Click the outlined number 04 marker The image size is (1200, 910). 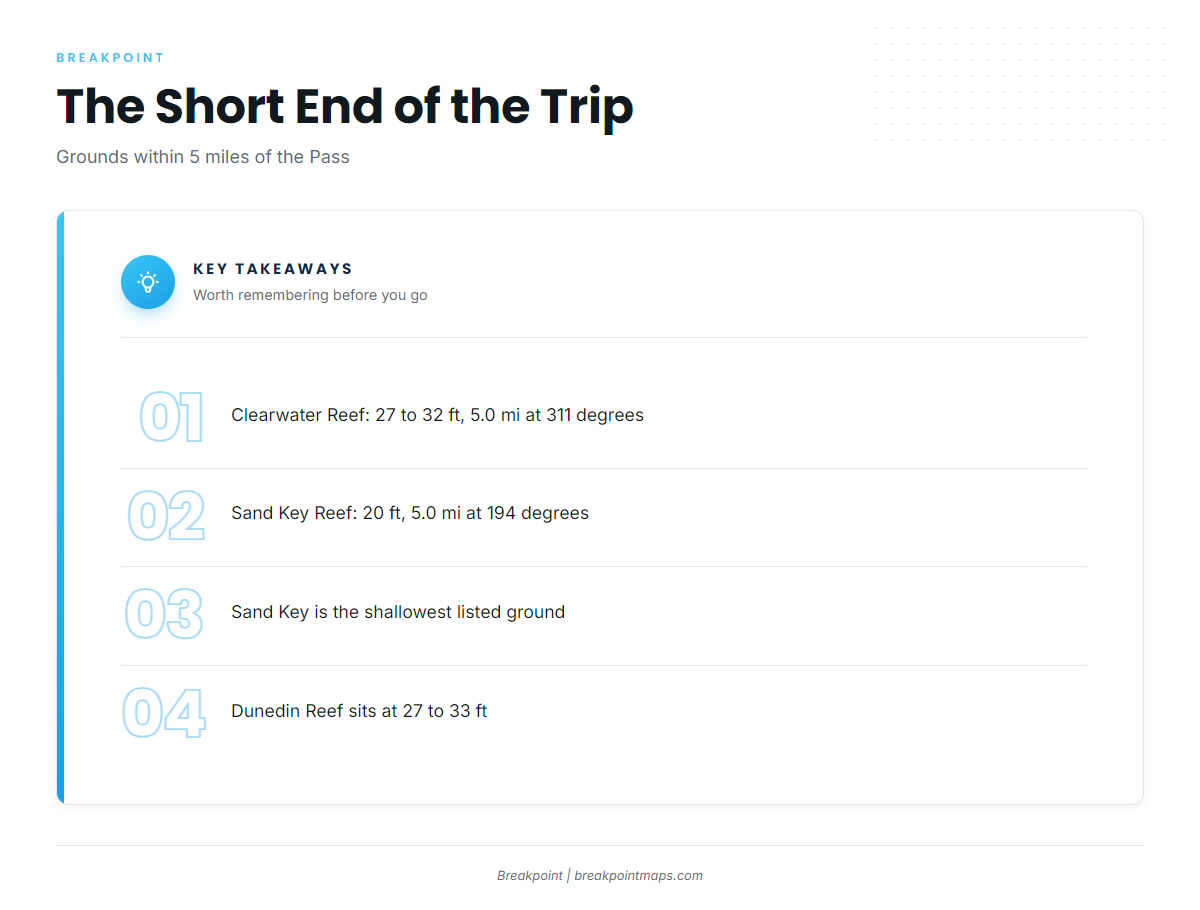(x=164, y=713)
